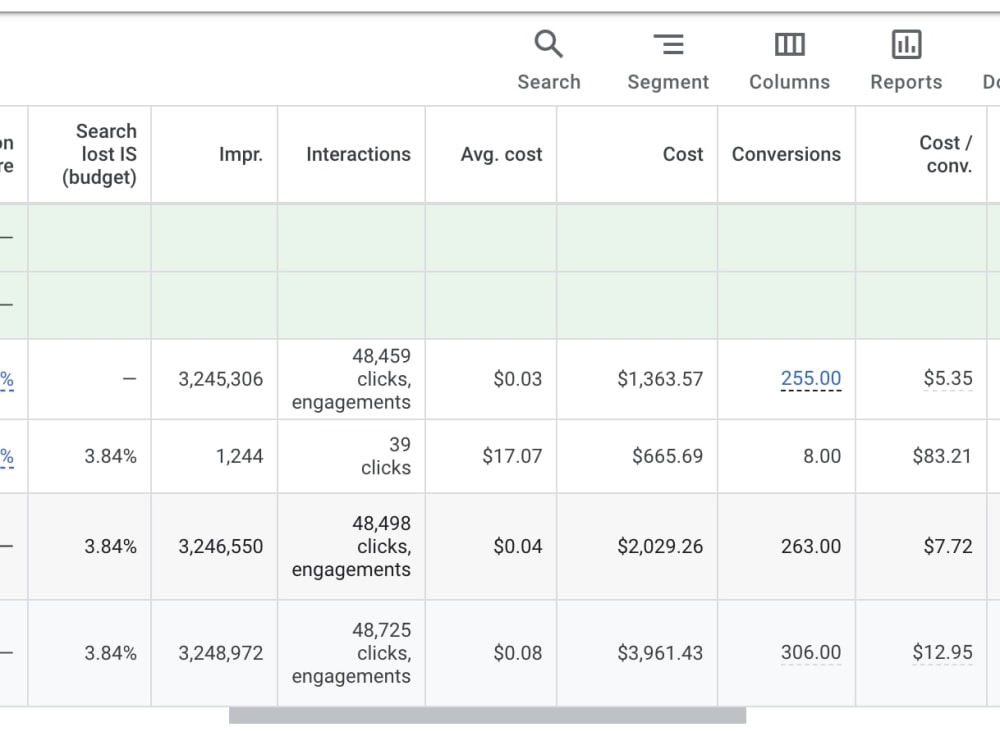Sort by Interactions column header
1000x750 pixels.
pos(358,154)
